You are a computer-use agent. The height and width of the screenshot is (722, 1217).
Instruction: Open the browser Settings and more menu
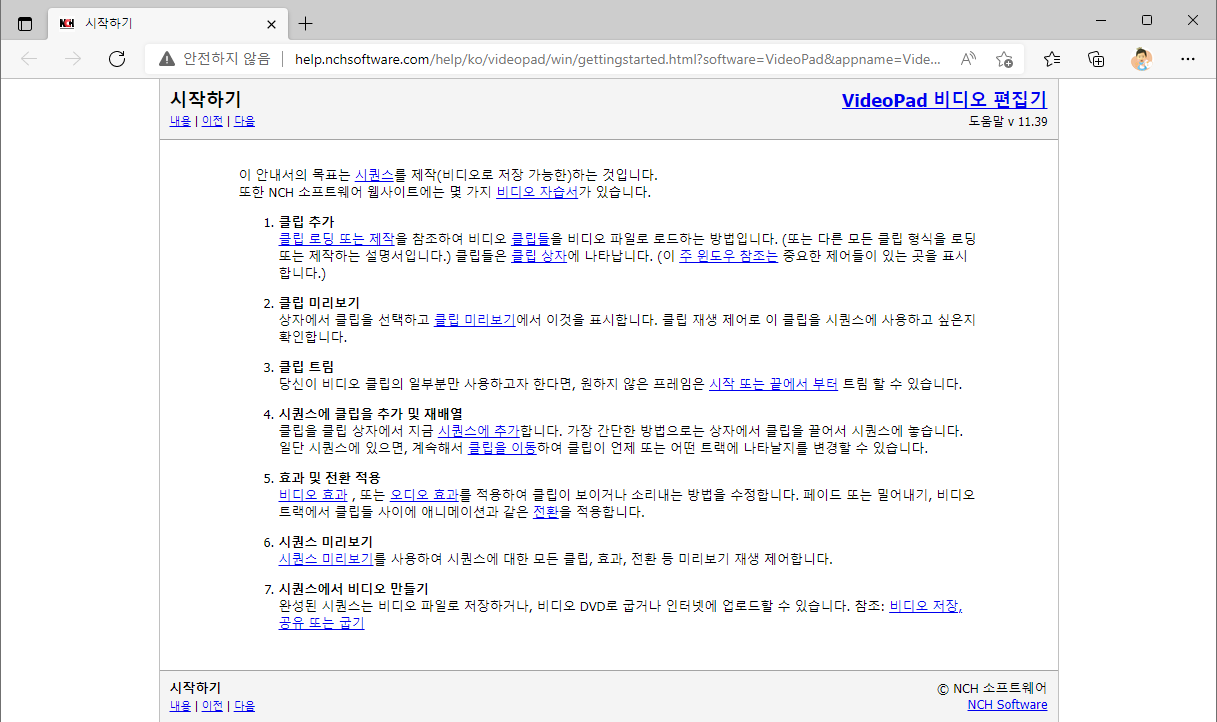click(1187, 59)
